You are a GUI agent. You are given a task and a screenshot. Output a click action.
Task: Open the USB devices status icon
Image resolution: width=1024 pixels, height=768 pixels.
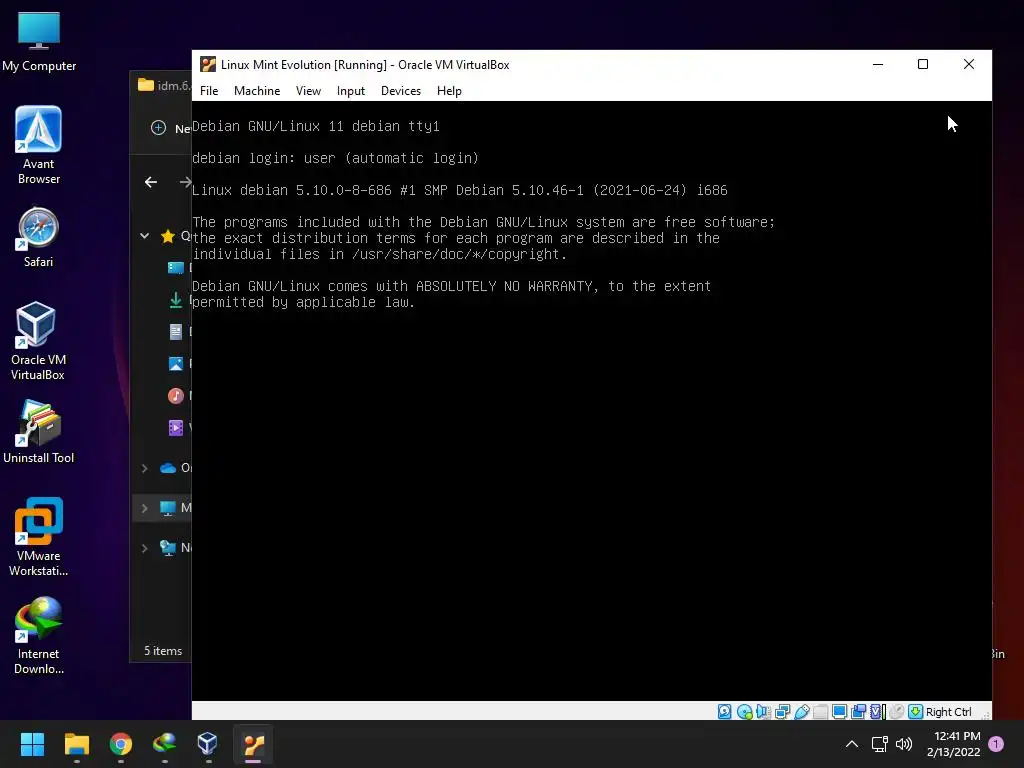point(802,712)
